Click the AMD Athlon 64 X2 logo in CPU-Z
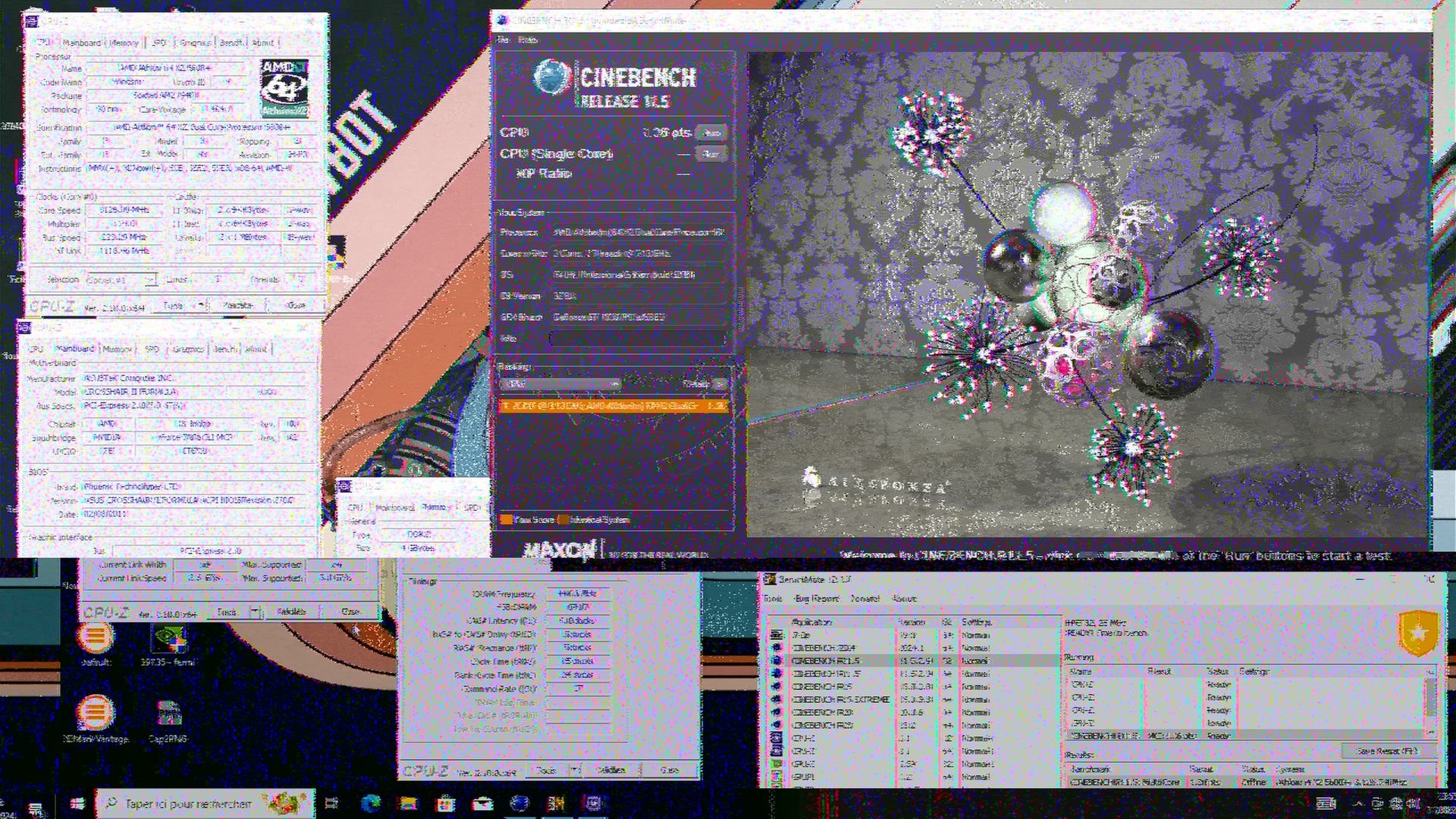Image resolution: width=1456 pixels, height=819 pixels. [284, 89]
